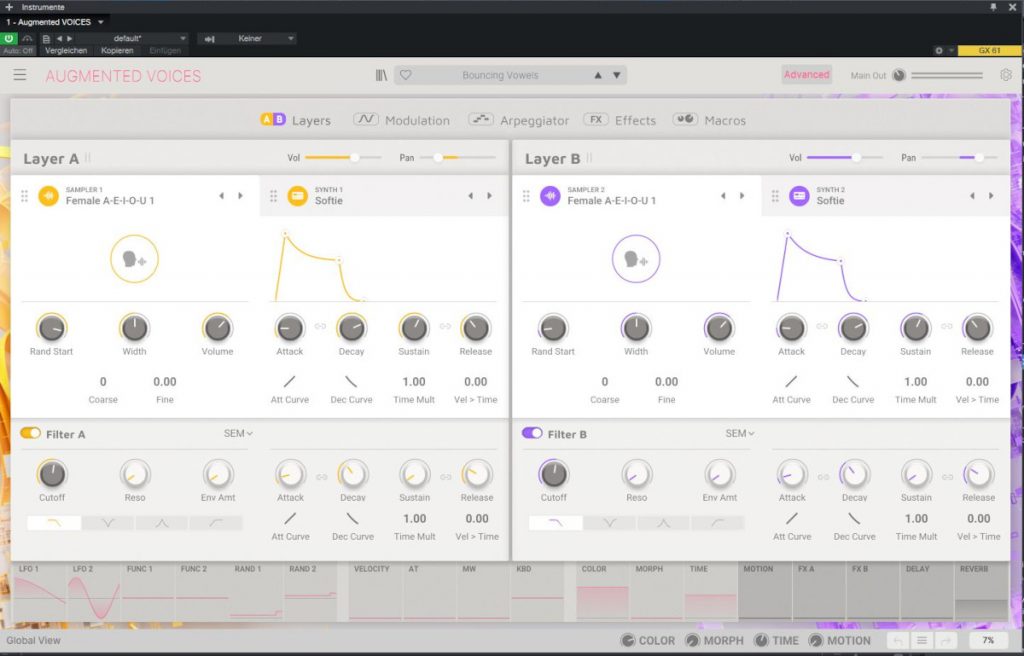Open the Filter A SEM type dropdown

tap(238, 433)
